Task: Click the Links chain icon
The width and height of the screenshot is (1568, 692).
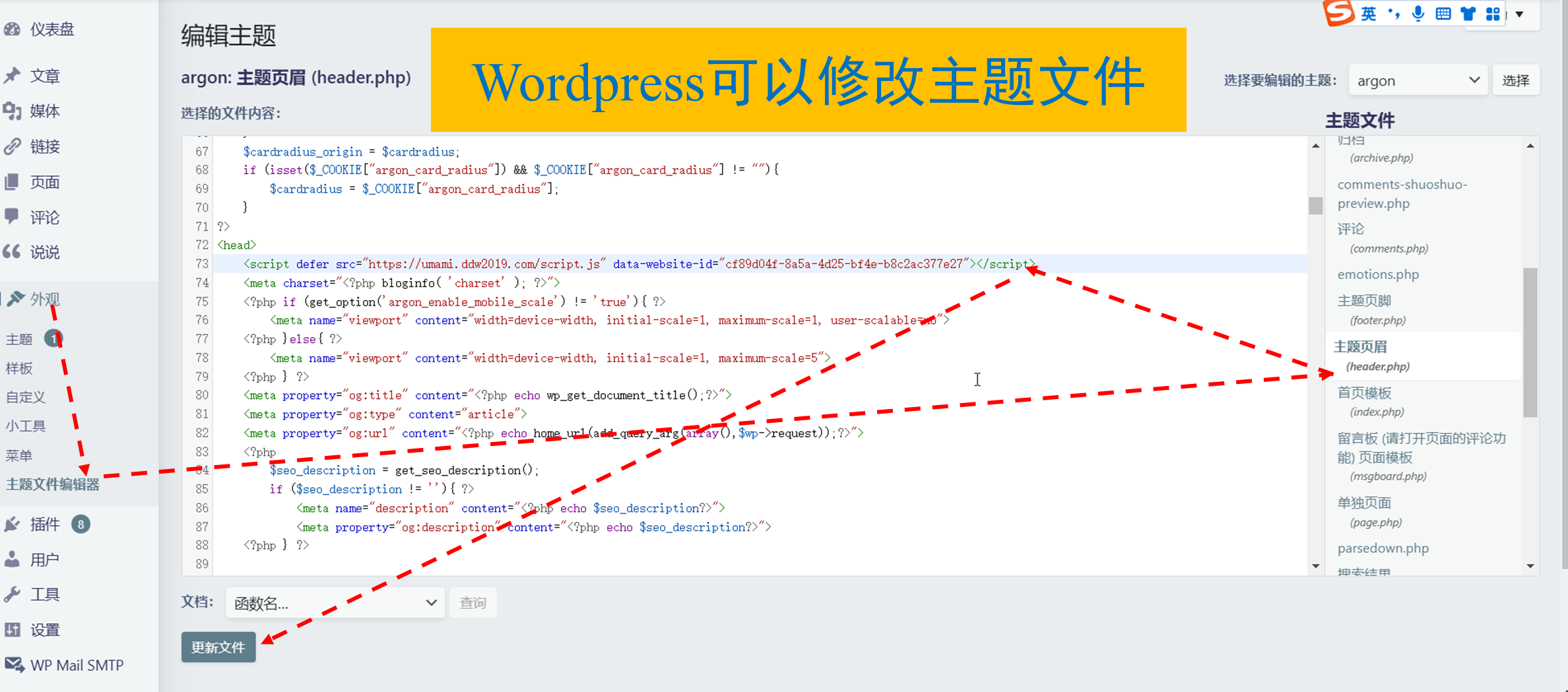Action: coord(12,146)
